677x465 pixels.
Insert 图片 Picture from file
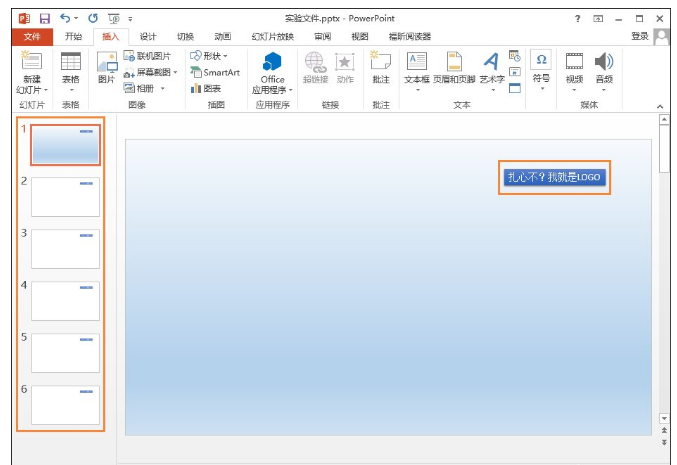107,67
